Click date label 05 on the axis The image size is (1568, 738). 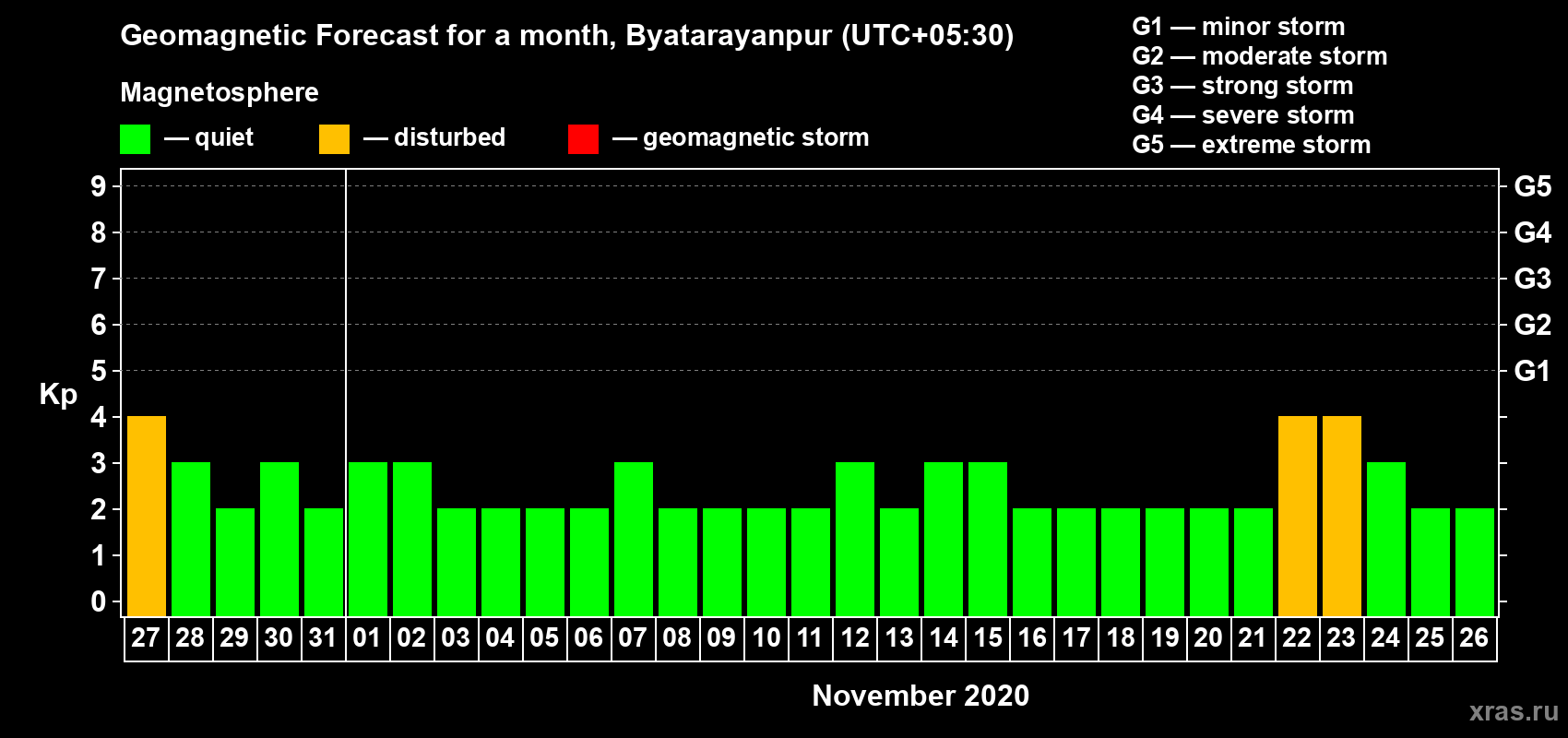tap(544, 638)
